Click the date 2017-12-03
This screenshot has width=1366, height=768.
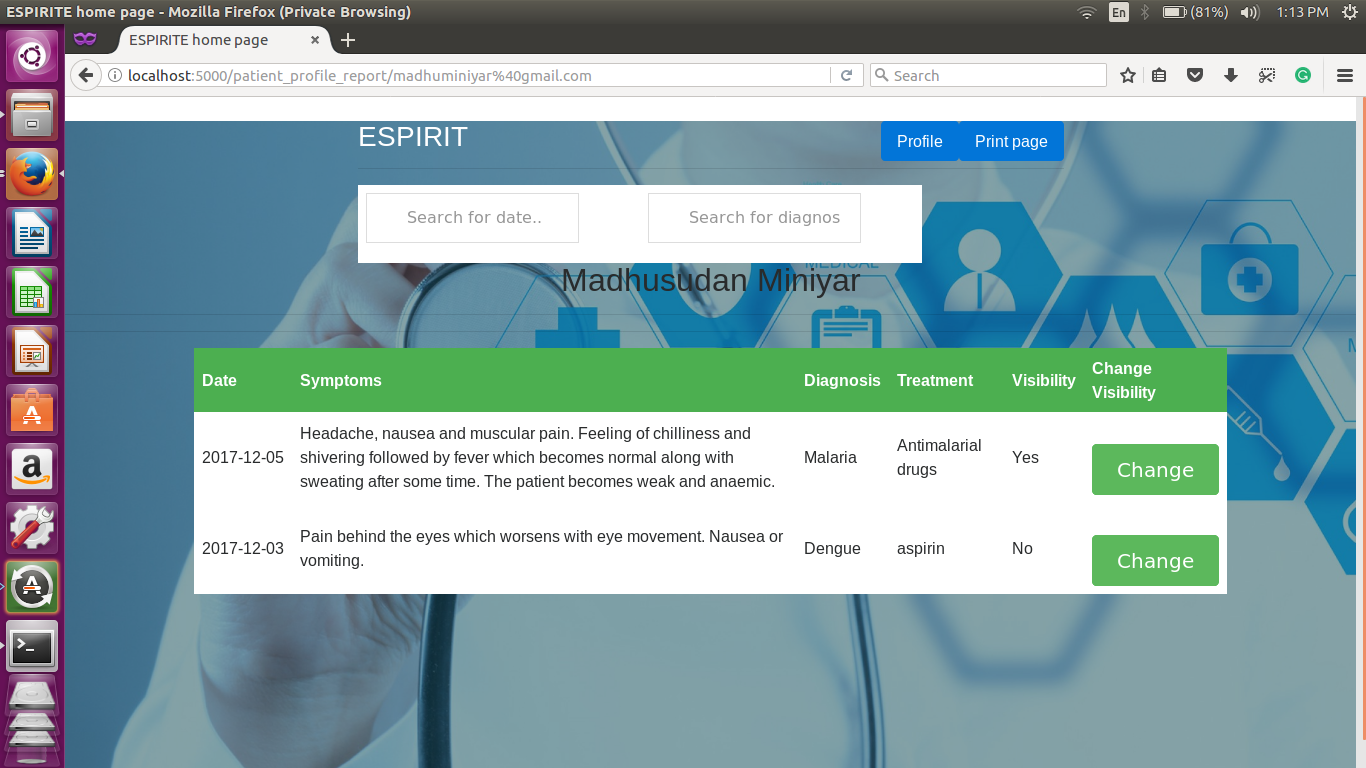(243, 548)
